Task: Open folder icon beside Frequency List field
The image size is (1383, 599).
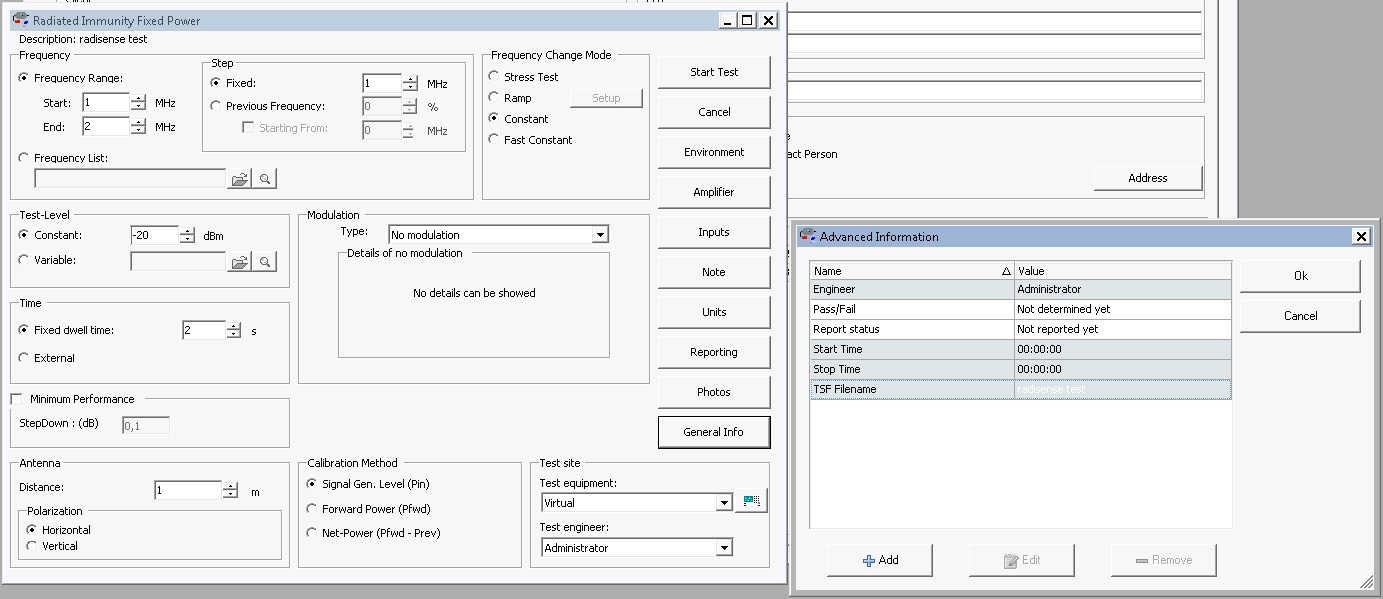Action: pyautogui.click(x=239, y=179)
